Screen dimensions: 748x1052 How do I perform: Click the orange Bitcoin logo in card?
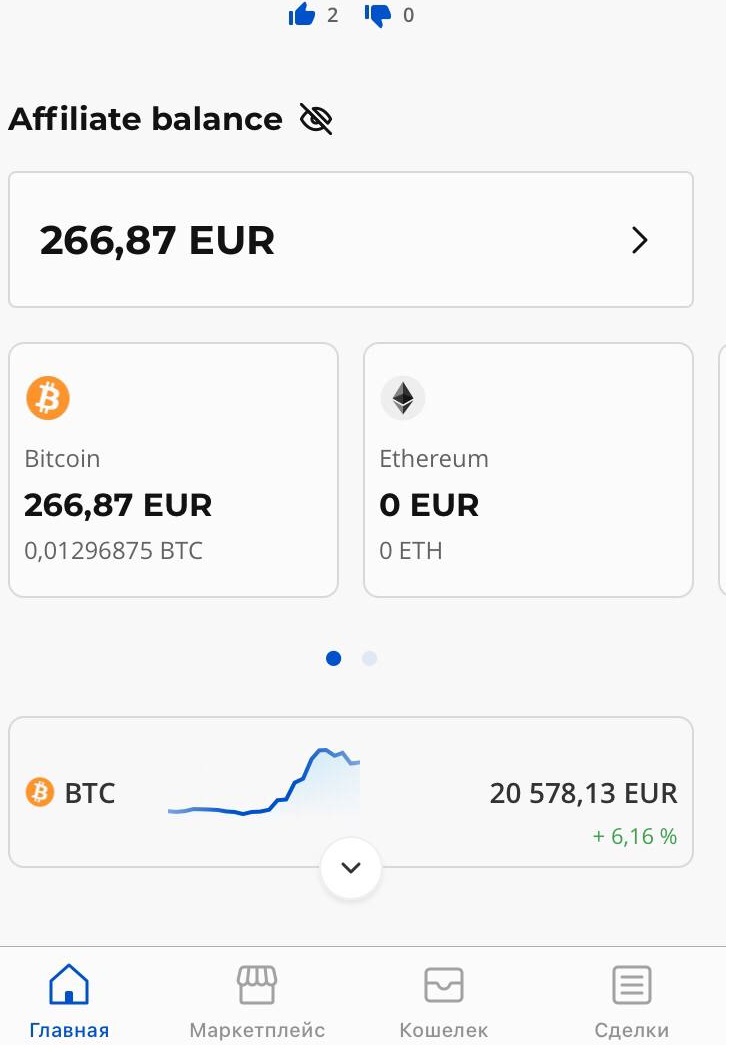pos(48,398)
